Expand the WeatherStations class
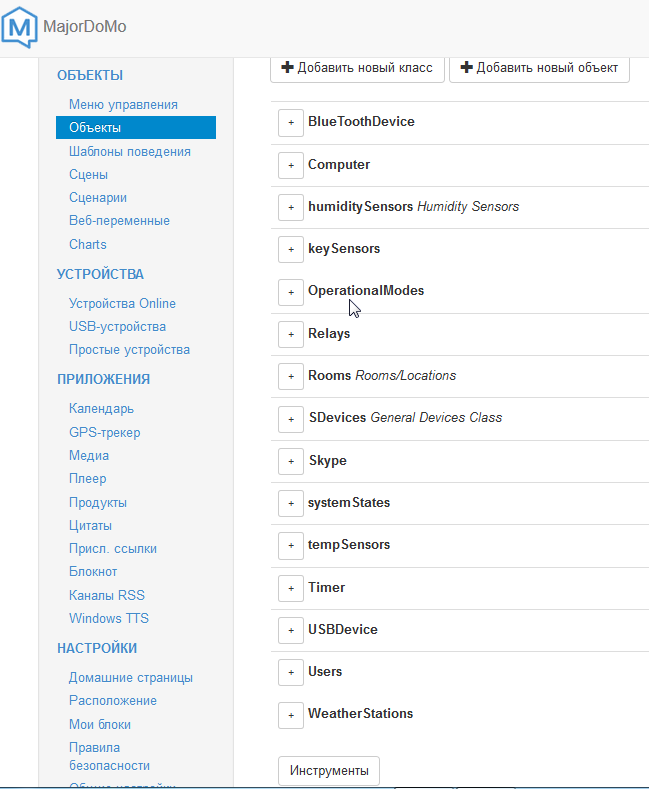This screenshot has width=649, height=789. pyautogui.click(x=291, y=714)
